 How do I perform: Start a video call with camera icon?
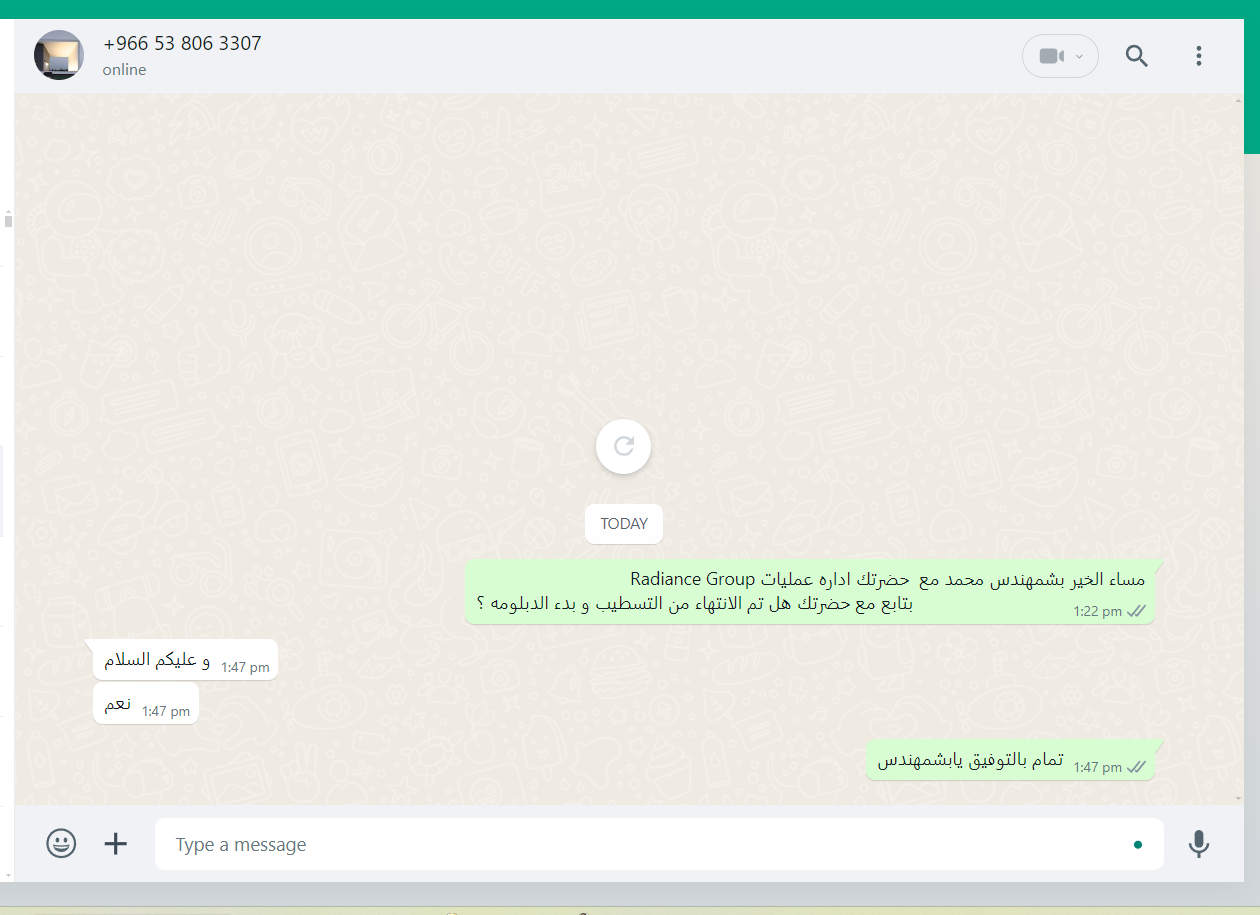1051,56
